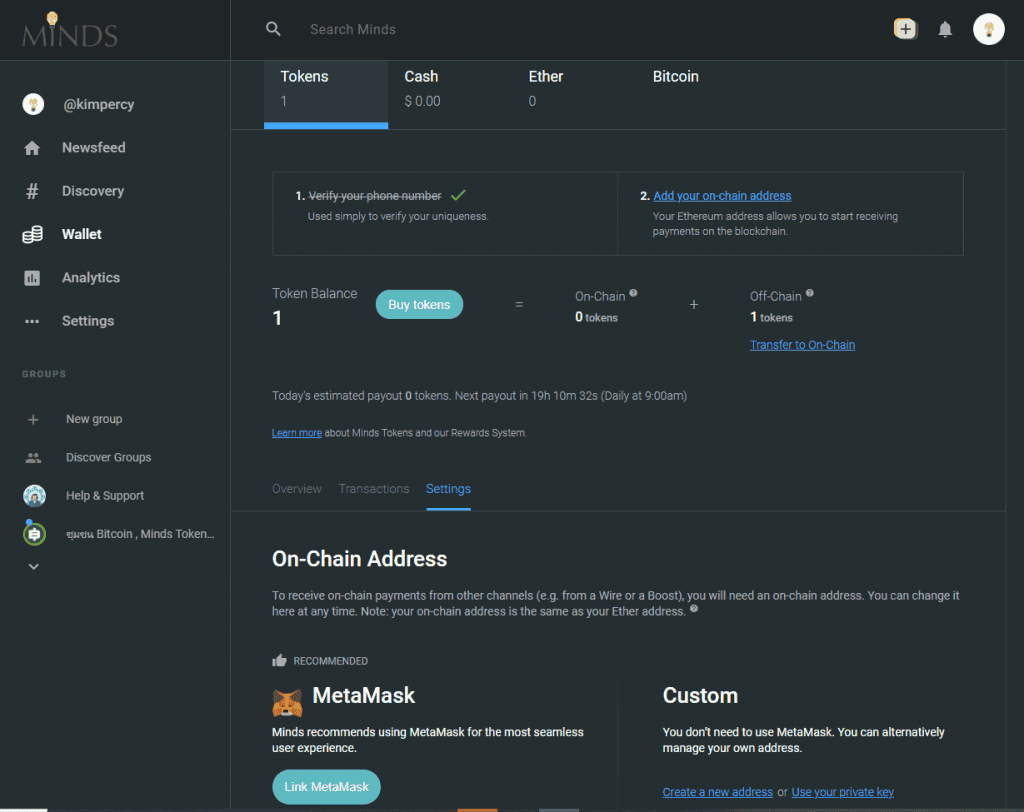This screenshot has width=1024, height=812.
Task: Select the Tokens wallet tab
Action: point(326,94)
